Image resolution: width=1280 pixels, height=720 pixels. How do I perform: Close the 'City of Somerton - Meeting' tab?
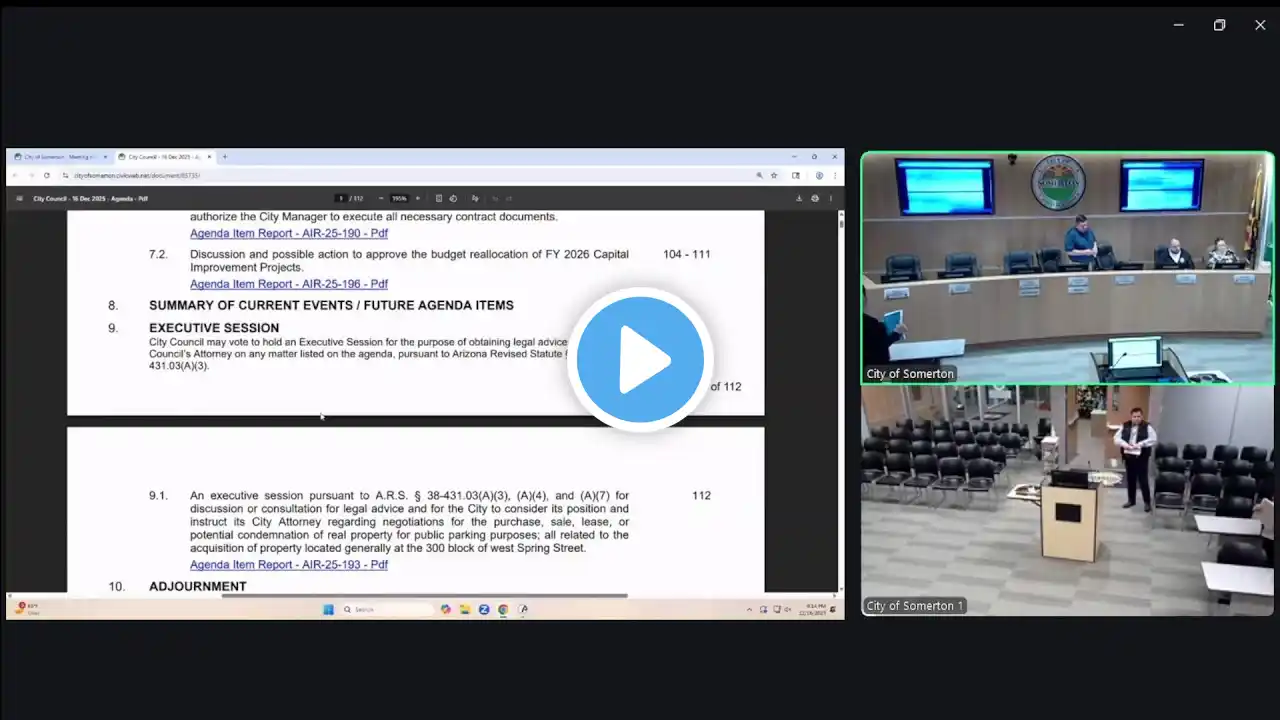pyautogui.click(x=105, y=157)
